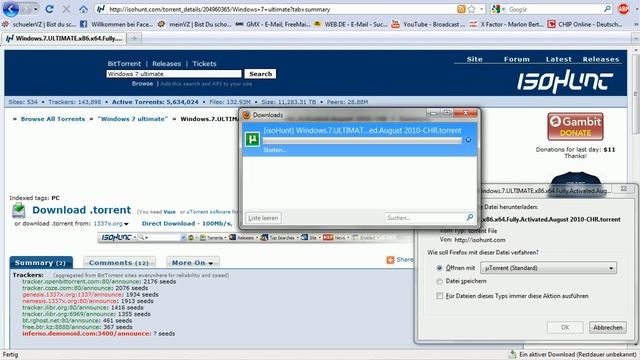Click the browser Back arrow button
This screenshot has height=360, width=640.
(11, 9)
